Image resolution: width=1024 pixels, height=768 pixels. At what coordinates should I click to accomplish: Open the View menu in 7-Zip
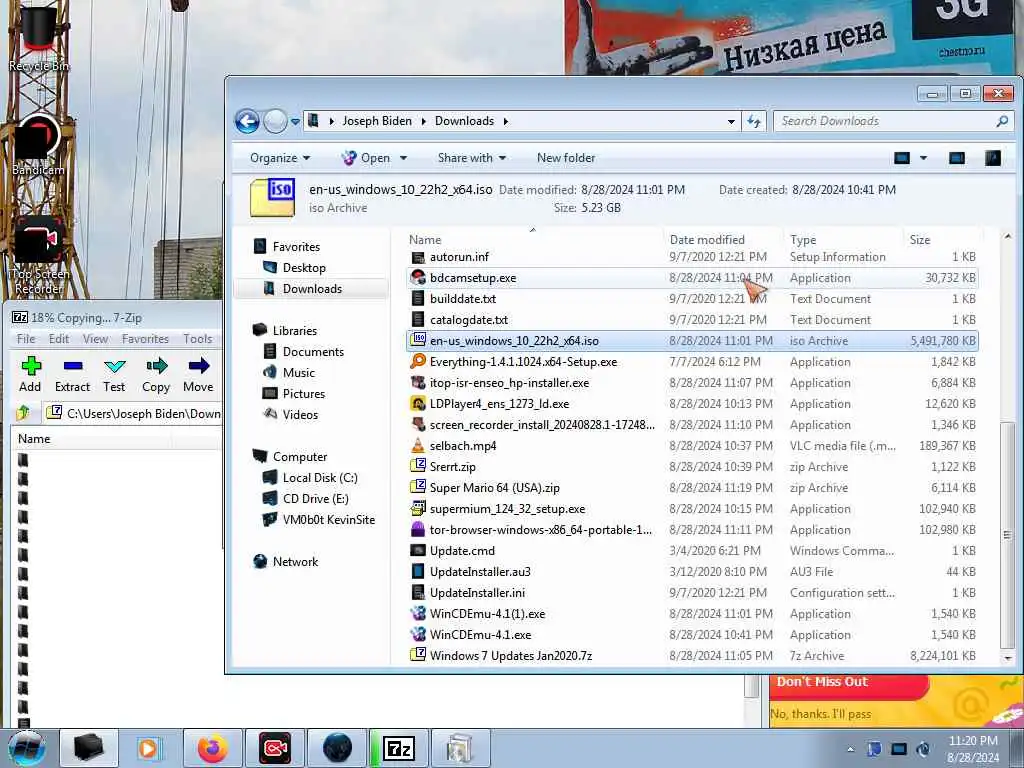pos(95,339)
